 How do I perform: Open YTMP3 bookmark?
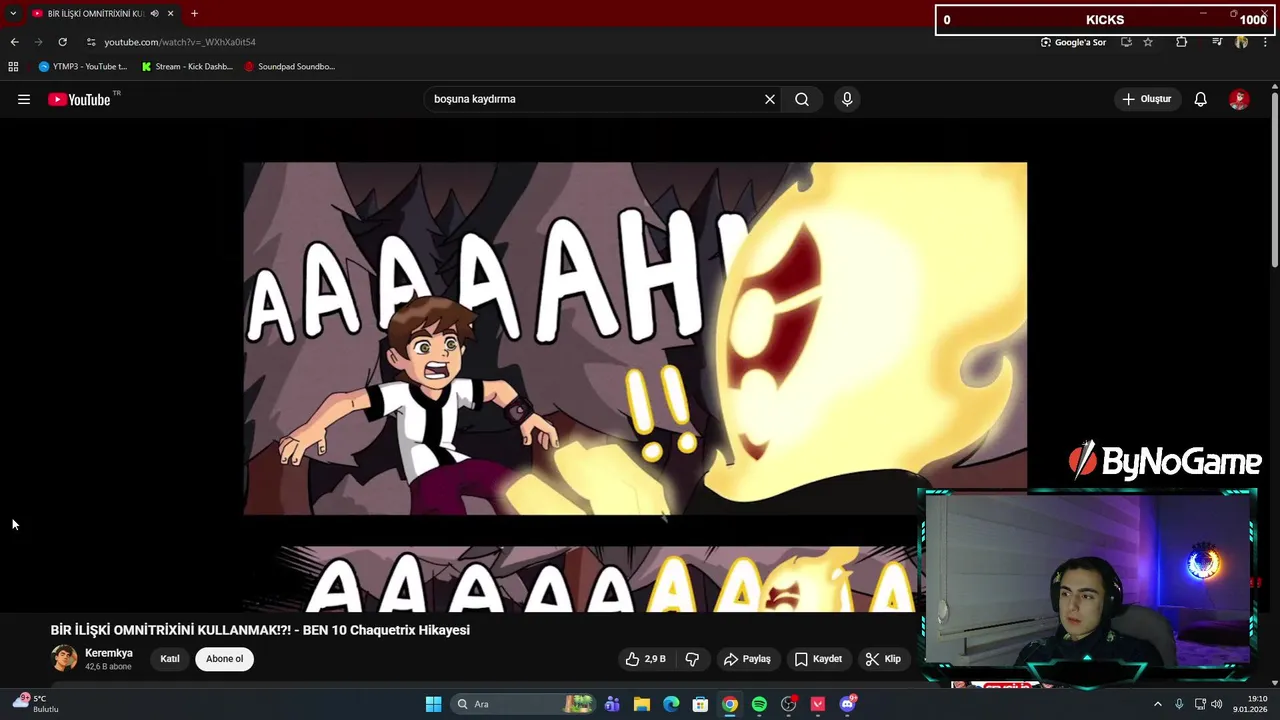[x=83, y=67]
